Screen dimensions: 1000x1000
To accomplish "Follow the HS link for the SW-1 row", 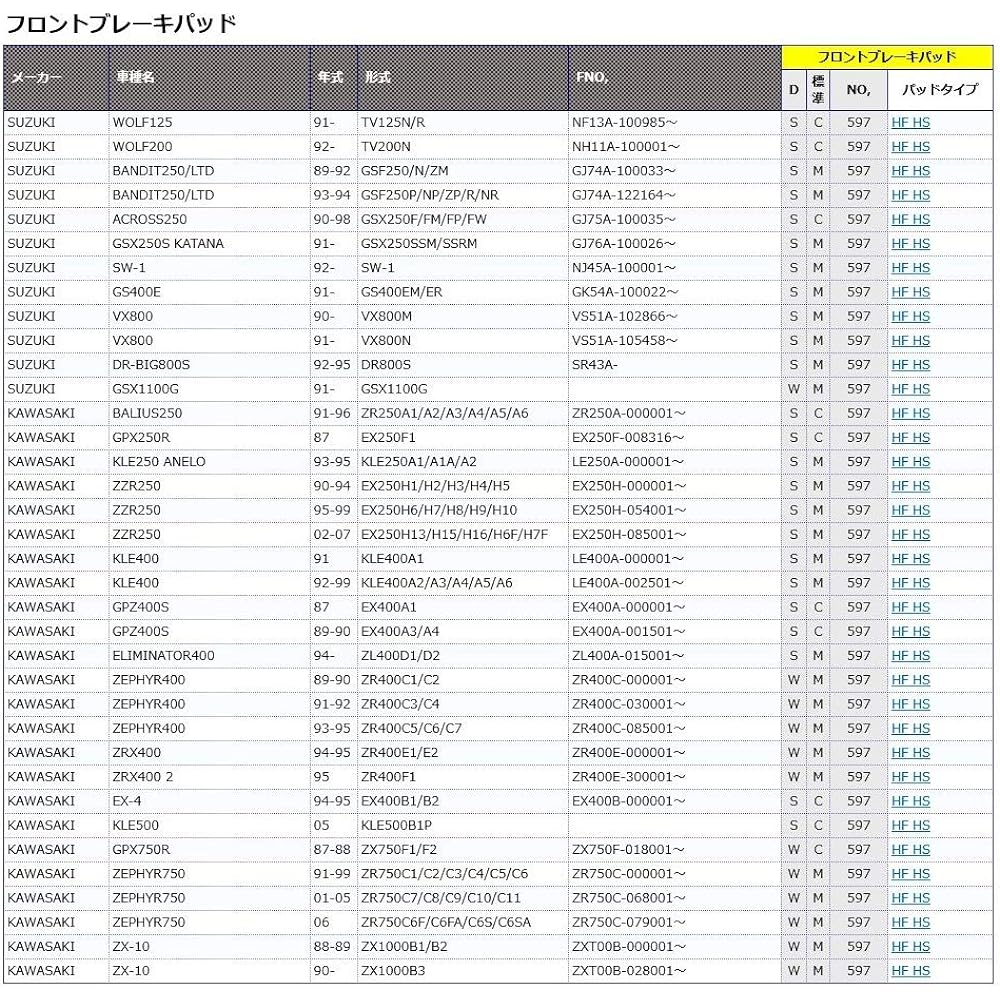I will tap(920, 268).
